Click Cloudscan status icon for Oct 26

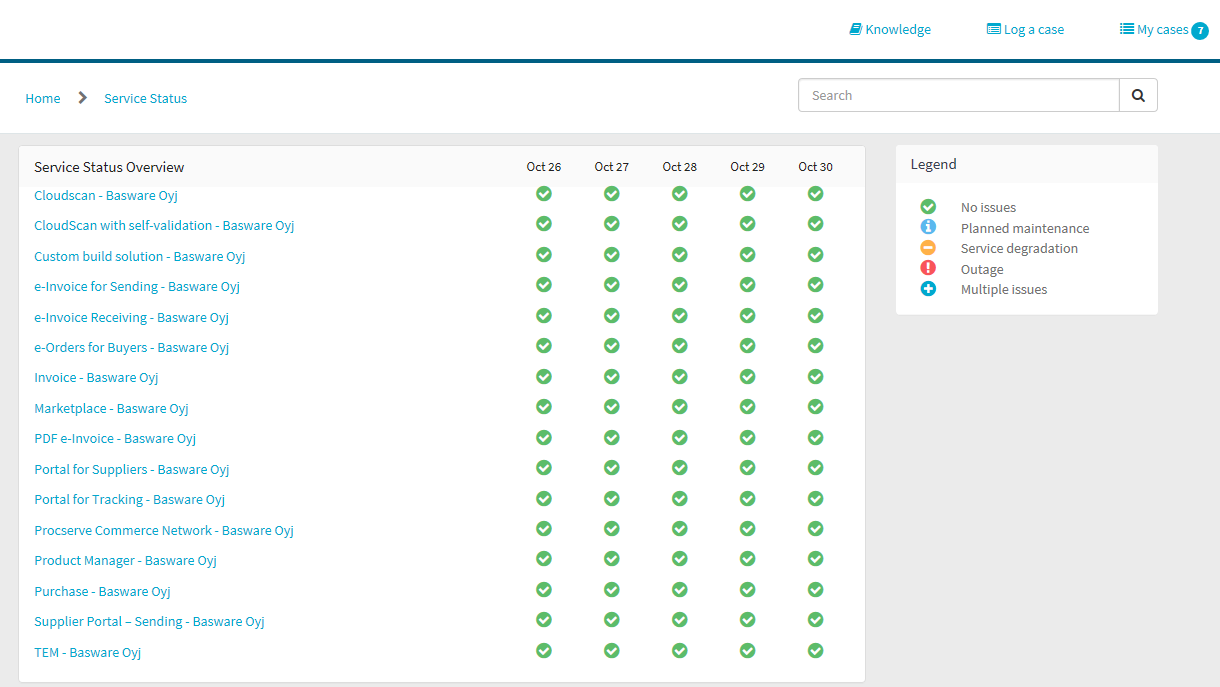[x=544, y=193]
